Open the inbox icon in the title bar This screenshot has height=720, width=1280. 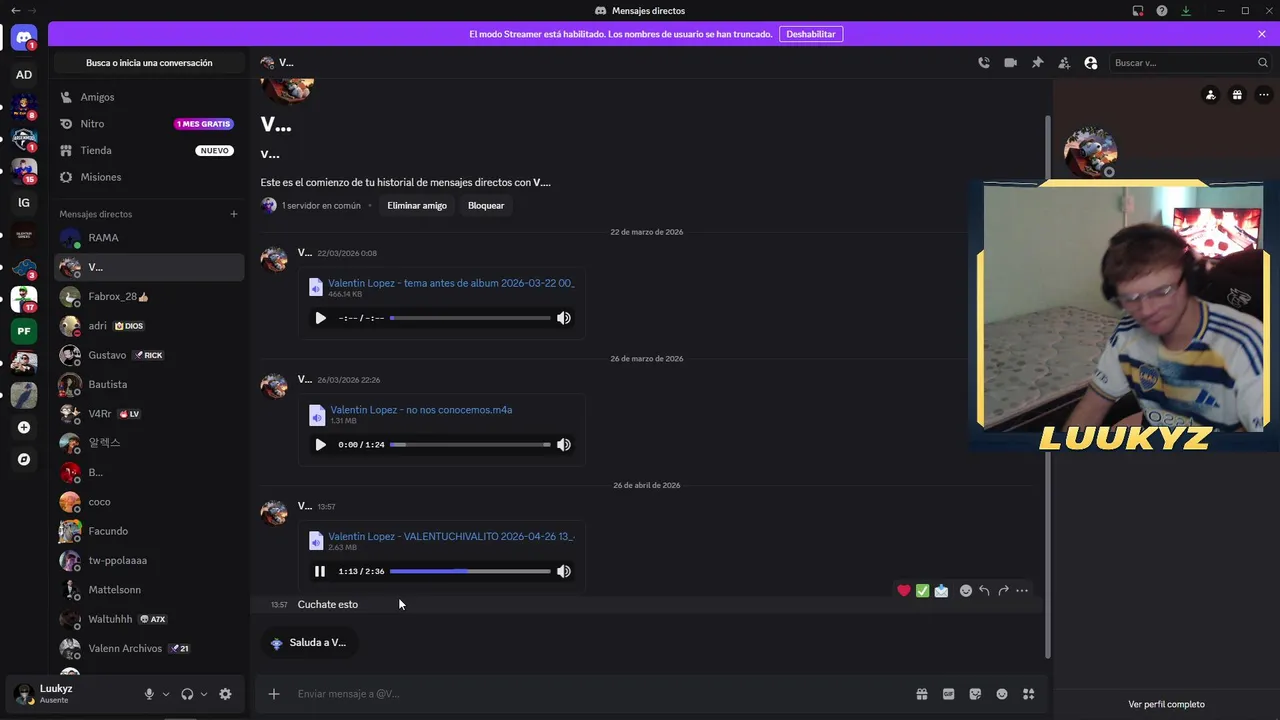[1138, 11]
